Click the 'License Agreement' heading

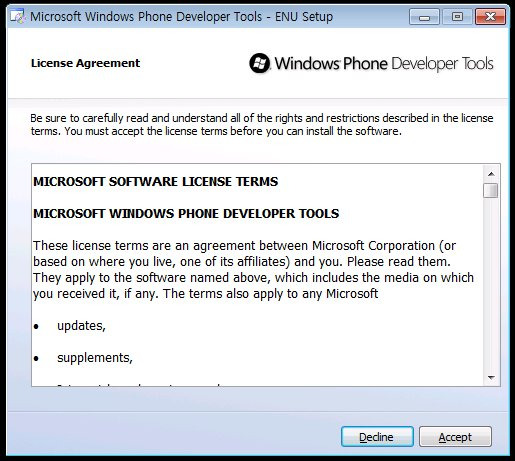pyautogui.click(x=86, y=63)
